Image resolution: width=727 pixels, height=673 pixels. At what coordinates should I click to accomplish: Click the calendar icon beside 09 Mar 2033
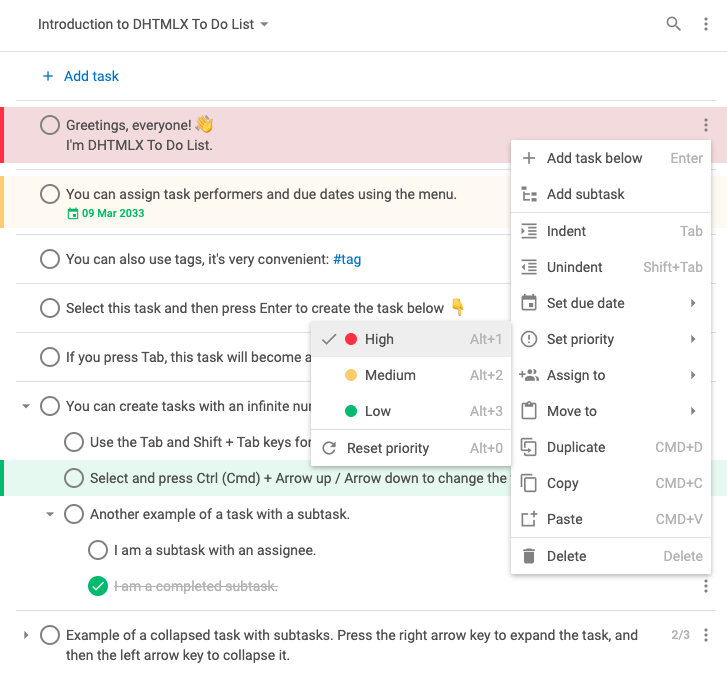(73, 214)
